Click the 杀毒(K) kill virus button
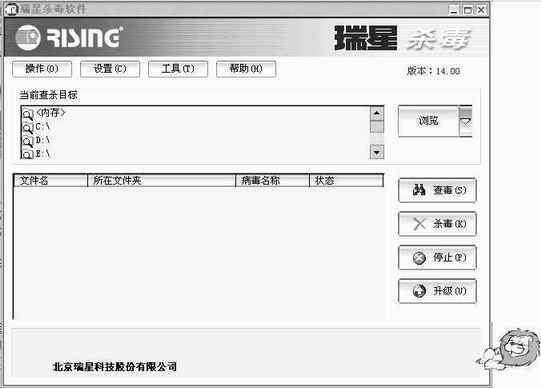 tap(437, 224)
